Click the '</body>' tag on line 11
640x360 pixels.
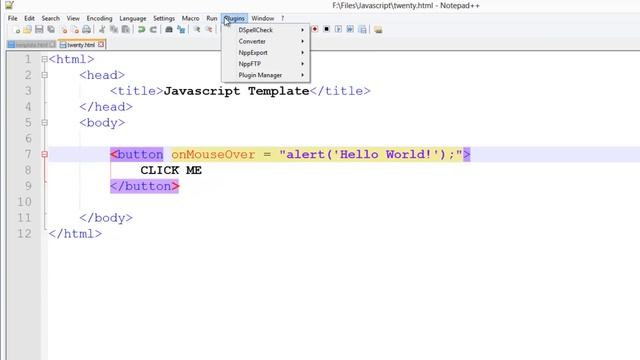[x=106, y=218]
